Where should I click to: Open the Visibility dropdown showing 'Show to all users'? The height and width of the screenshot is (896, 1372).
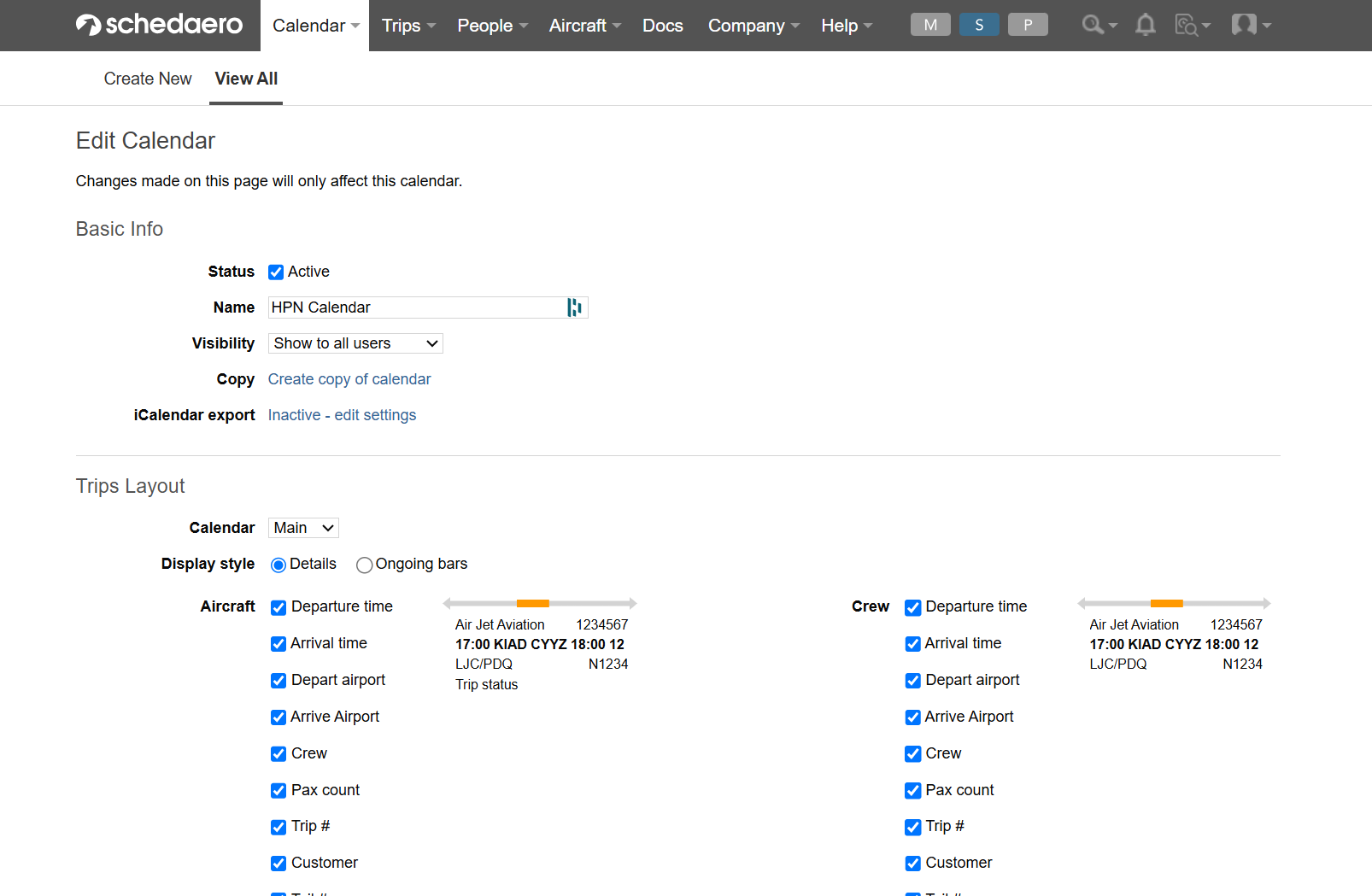(355, 343)
